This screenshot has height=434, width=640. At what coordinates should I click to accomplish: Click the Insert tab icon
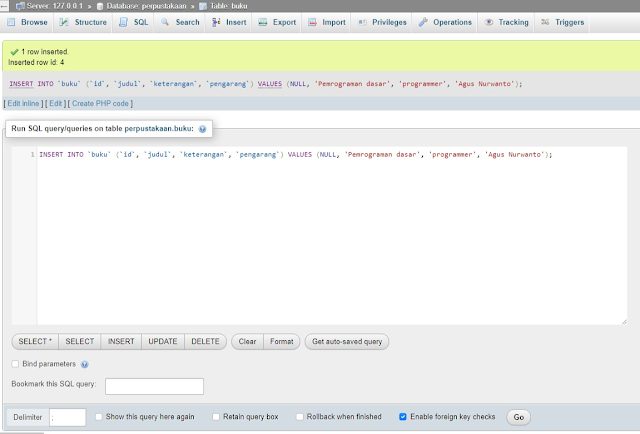coord(216,22)
